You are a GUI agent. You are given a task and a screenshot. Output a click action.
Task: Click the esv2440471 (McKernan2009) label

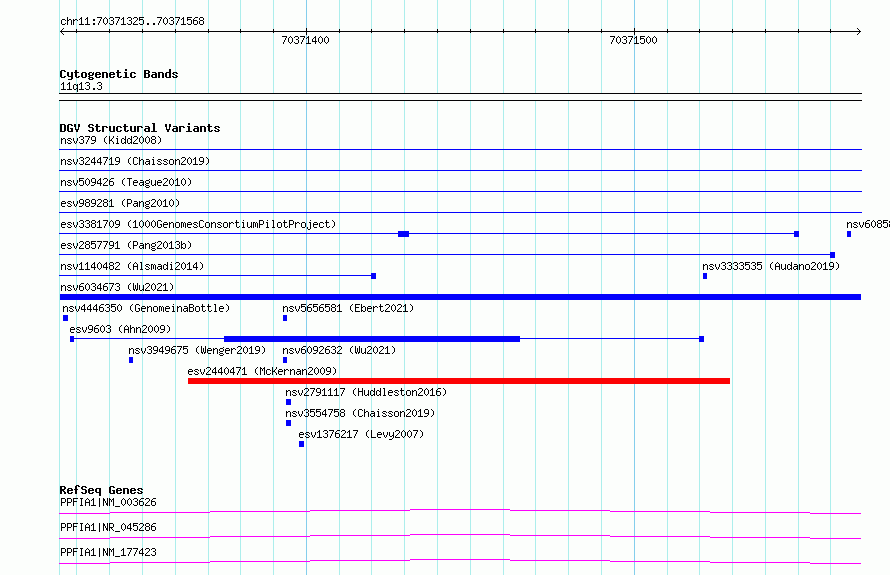tap(262, 371)
